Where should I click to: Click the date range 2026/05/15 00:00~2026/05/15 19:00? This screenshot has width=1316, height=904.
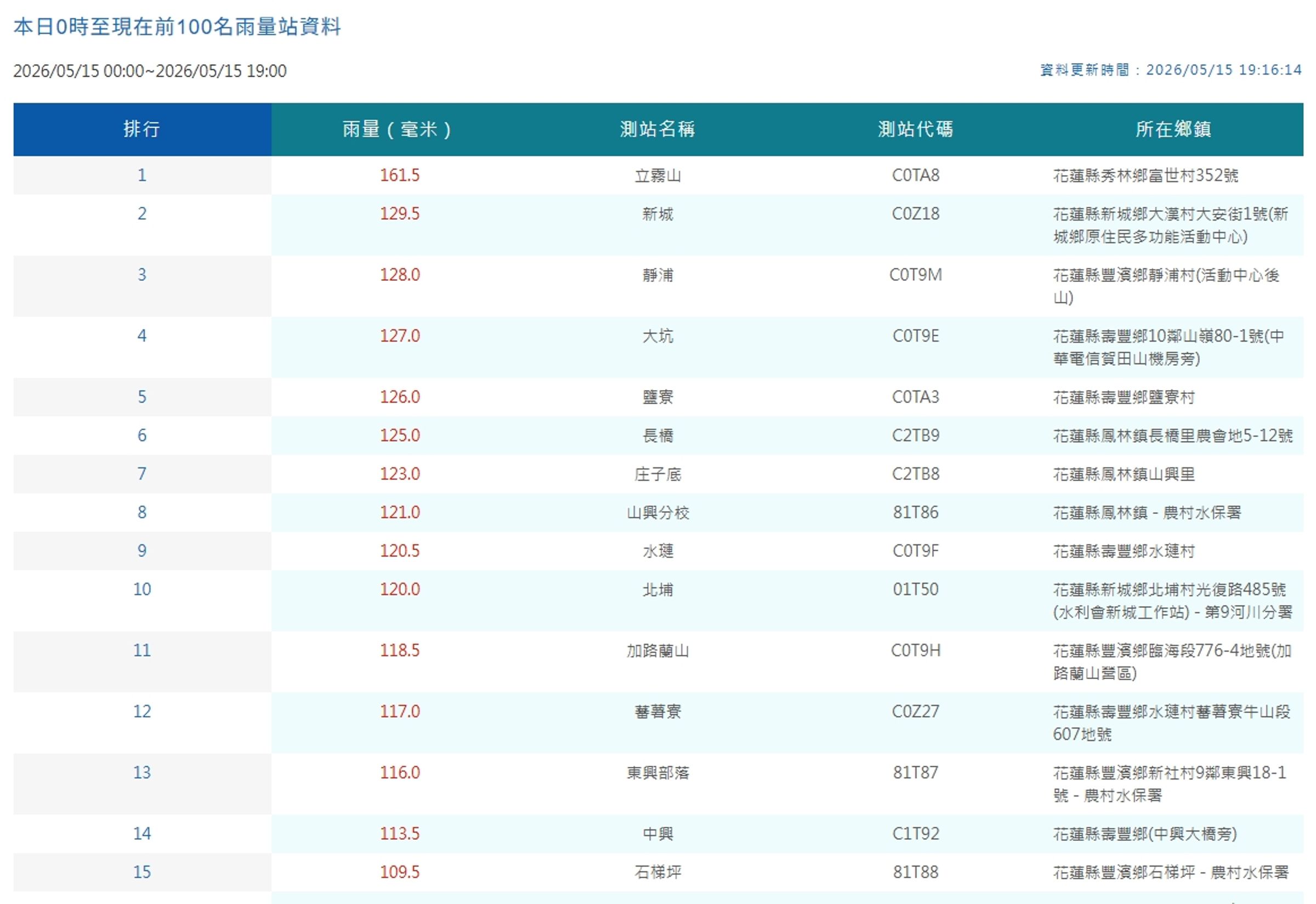(x=150, y=71)
